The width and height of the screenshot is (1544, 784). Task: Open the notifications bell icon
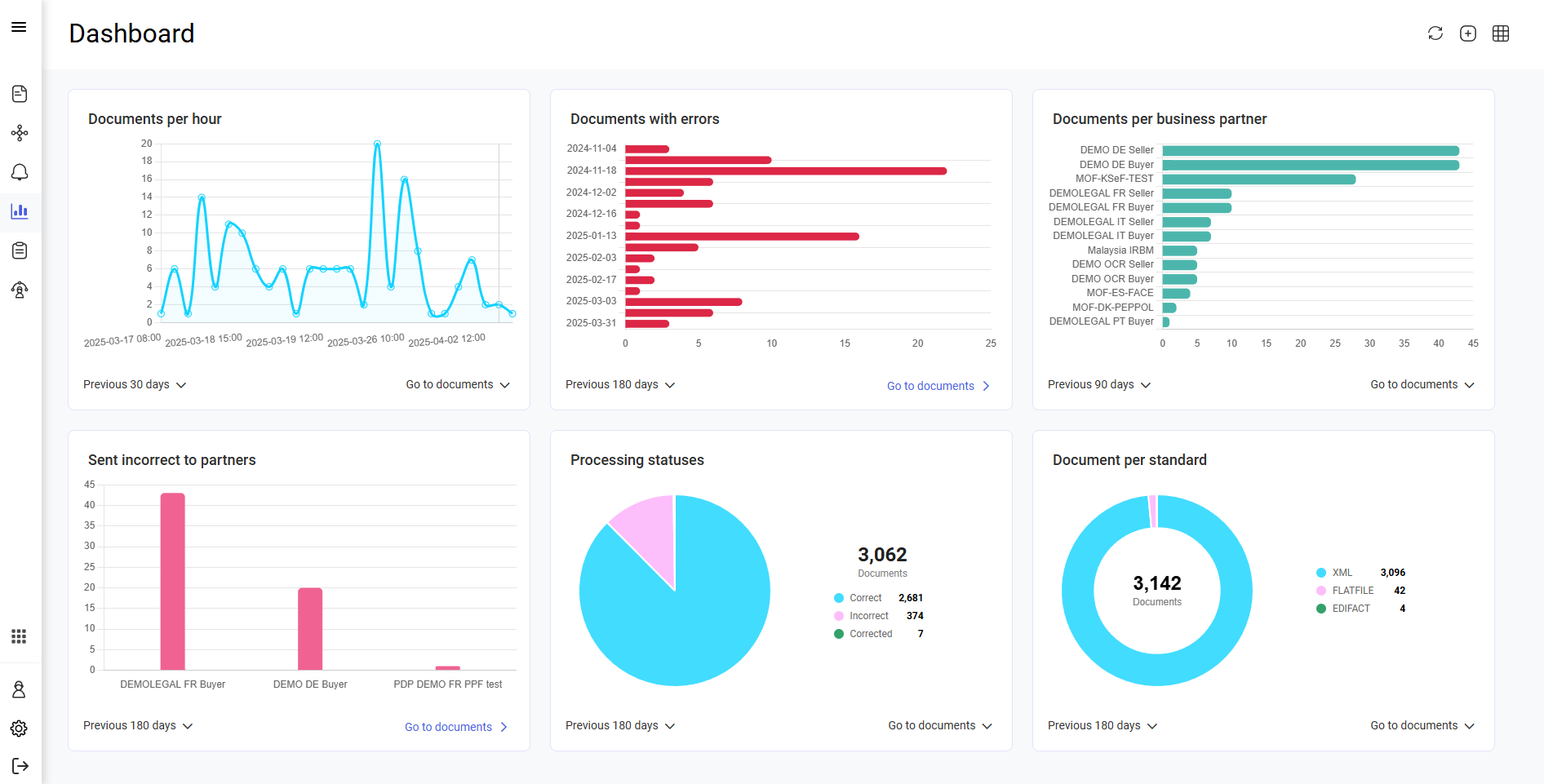(20, 172)
